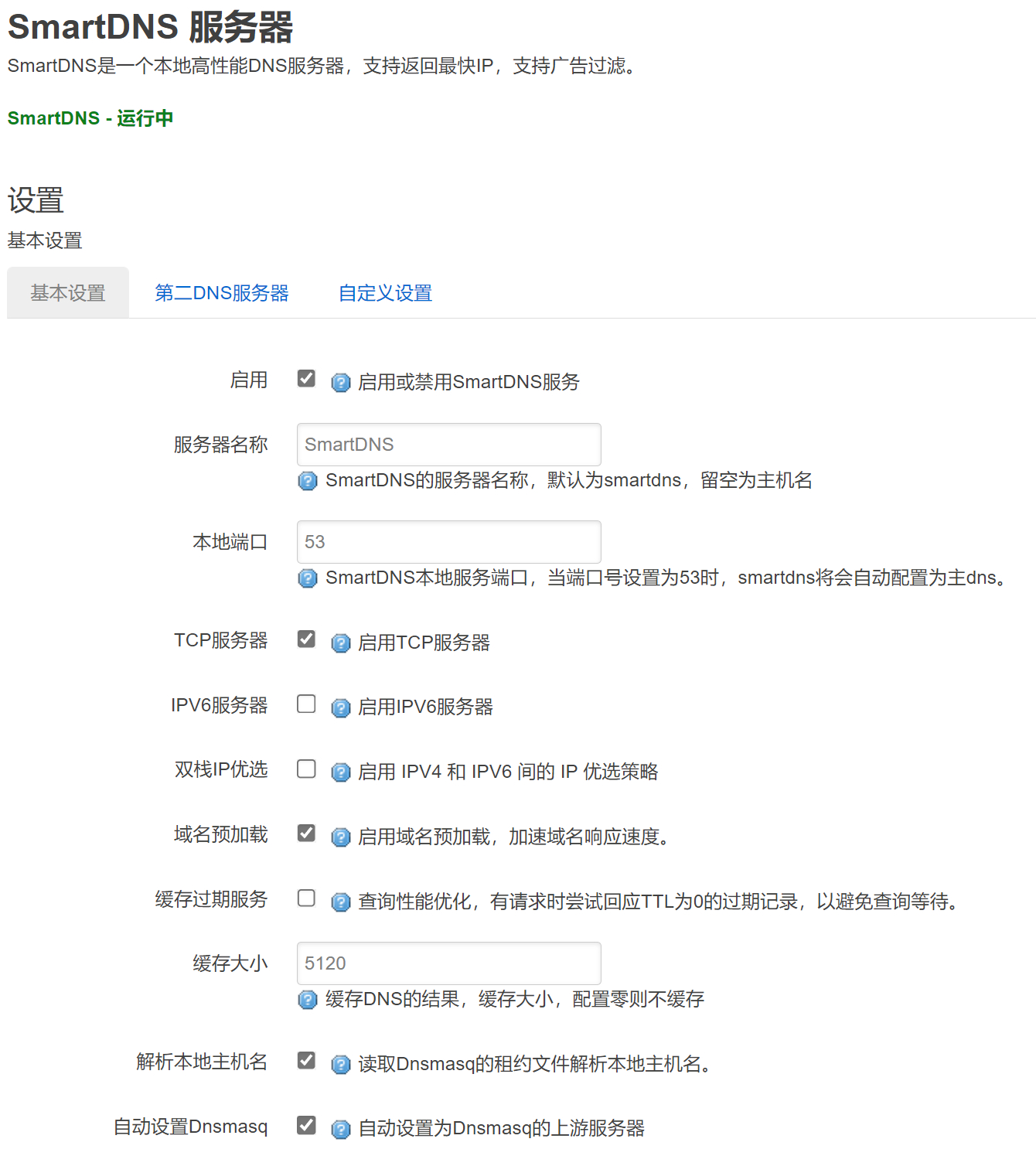The height and width of the screenshot is (1149, 1036).
Task: Click the 本地端口 input showing 53
Action: pyautogui.click(x=448, y=542)
